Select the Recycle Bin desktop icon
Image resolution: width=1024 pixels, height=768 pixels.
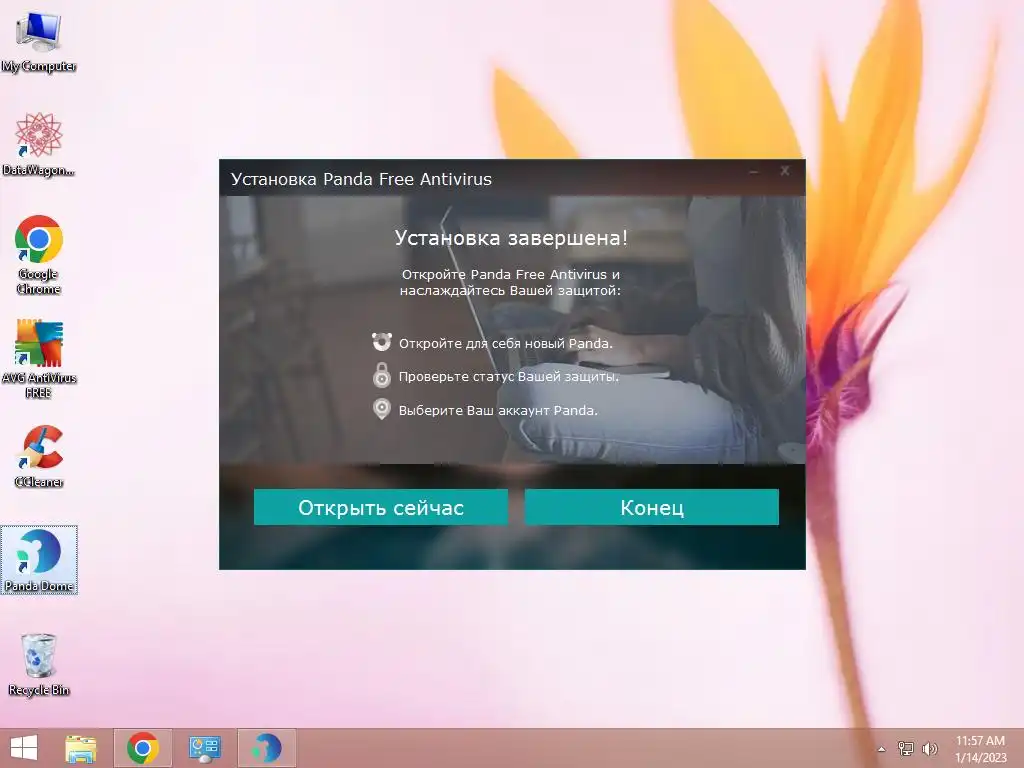[39, 665]
